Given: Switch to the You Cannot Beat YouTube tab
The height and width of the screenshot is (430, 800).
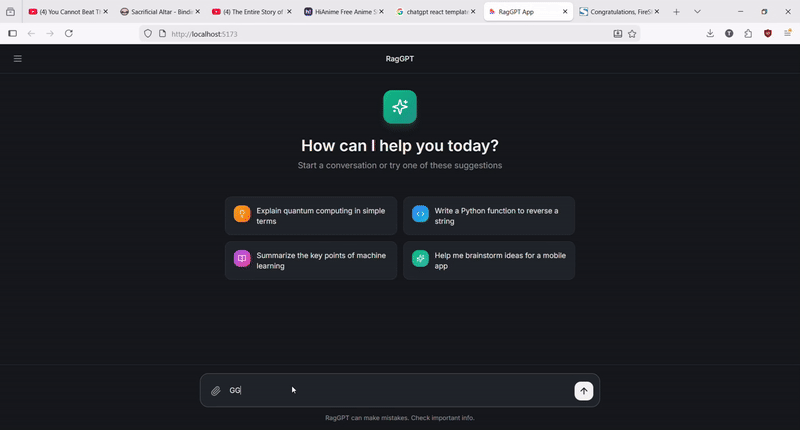Looking at the screenshot, I should (68, 12).
